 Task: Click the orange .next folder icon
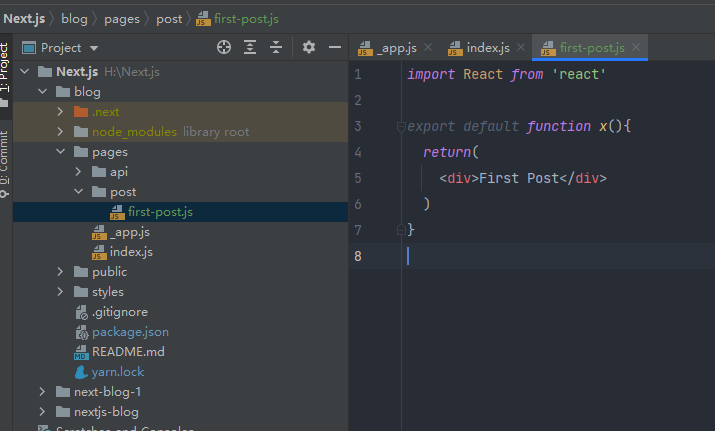click(x=81, y=112)
